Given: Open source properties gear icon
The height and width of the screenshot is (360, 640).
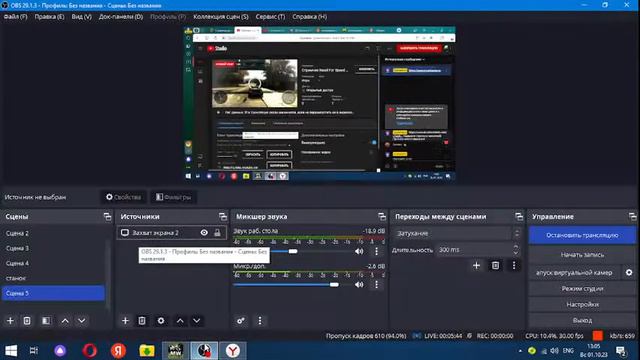Looking at the screenshot, I should pyautogui.click(x=161, y=321).
